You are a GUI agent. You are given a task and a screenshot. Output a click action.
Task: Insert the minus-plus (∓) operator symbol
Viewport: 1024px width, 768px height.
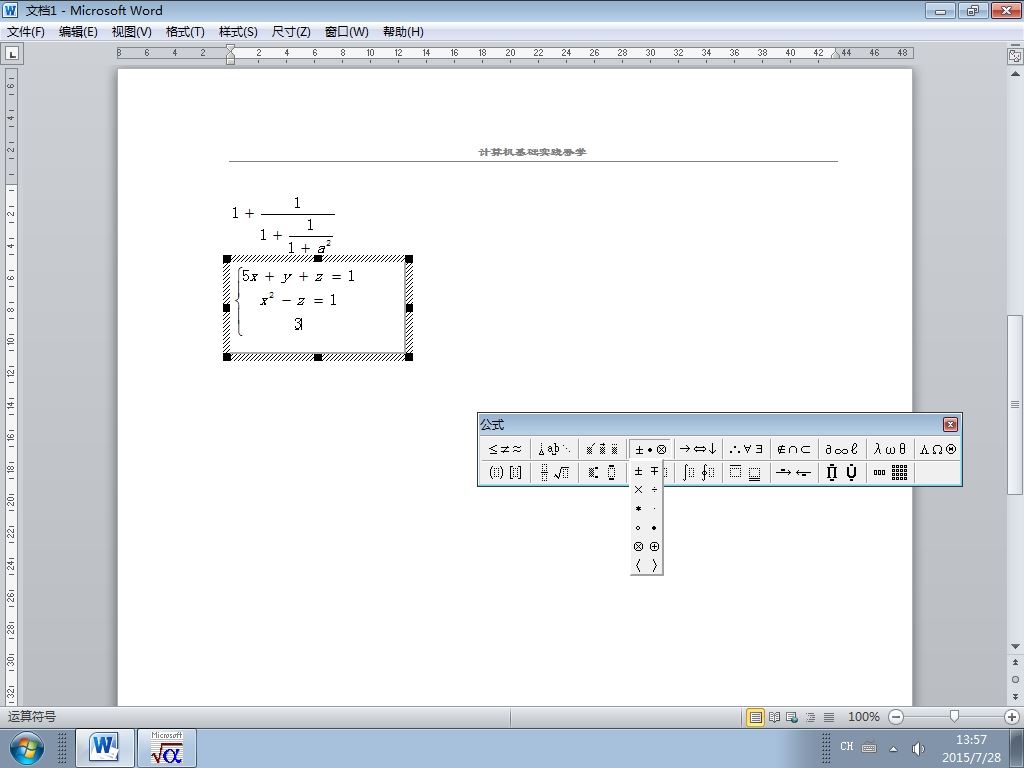(x=654, y=472)
